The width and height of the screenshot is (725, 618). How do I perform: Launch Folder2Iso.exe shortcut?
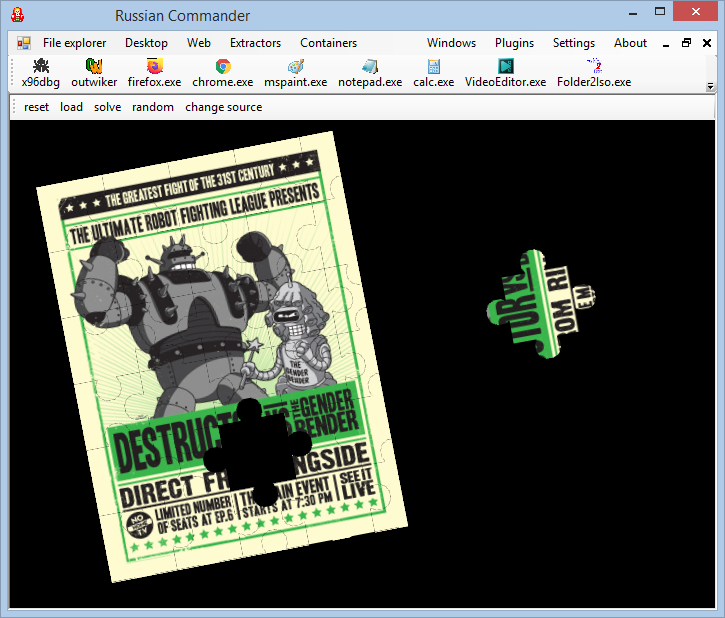(594, 73)
